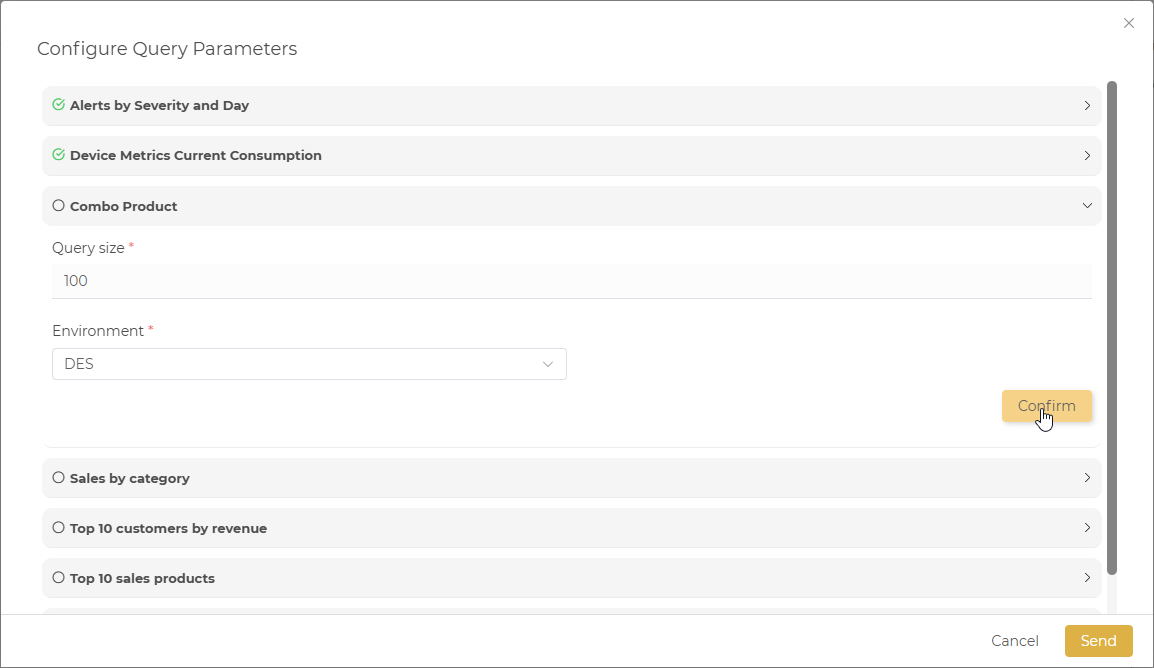
Task: Select the Sales by category radio button
Action: (58, 478)
